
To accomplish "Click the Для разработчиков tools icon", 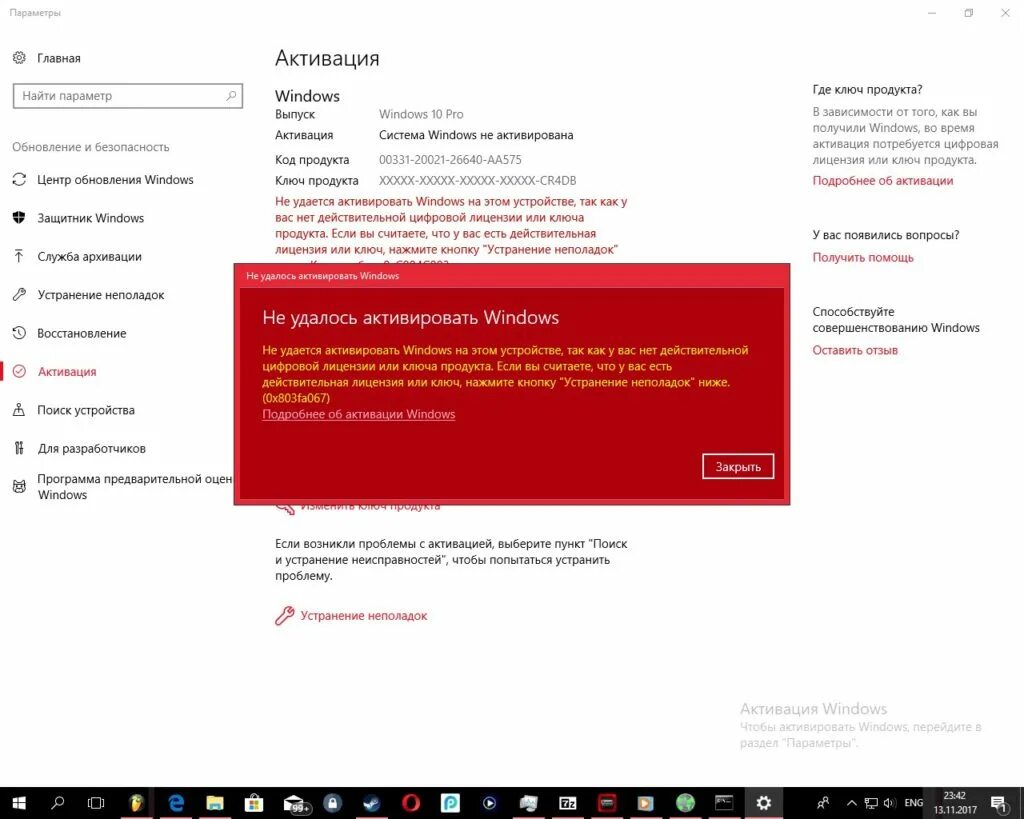I will click(x=20, y=448).
